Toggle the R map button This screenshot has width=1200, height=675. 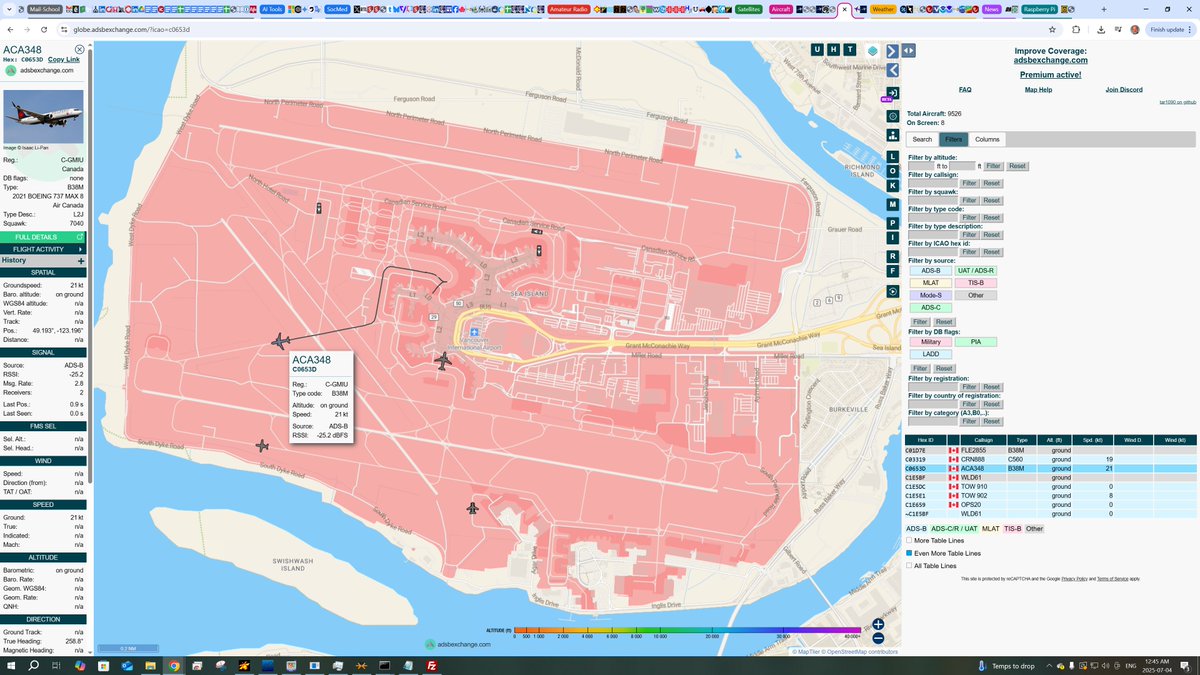892,256
